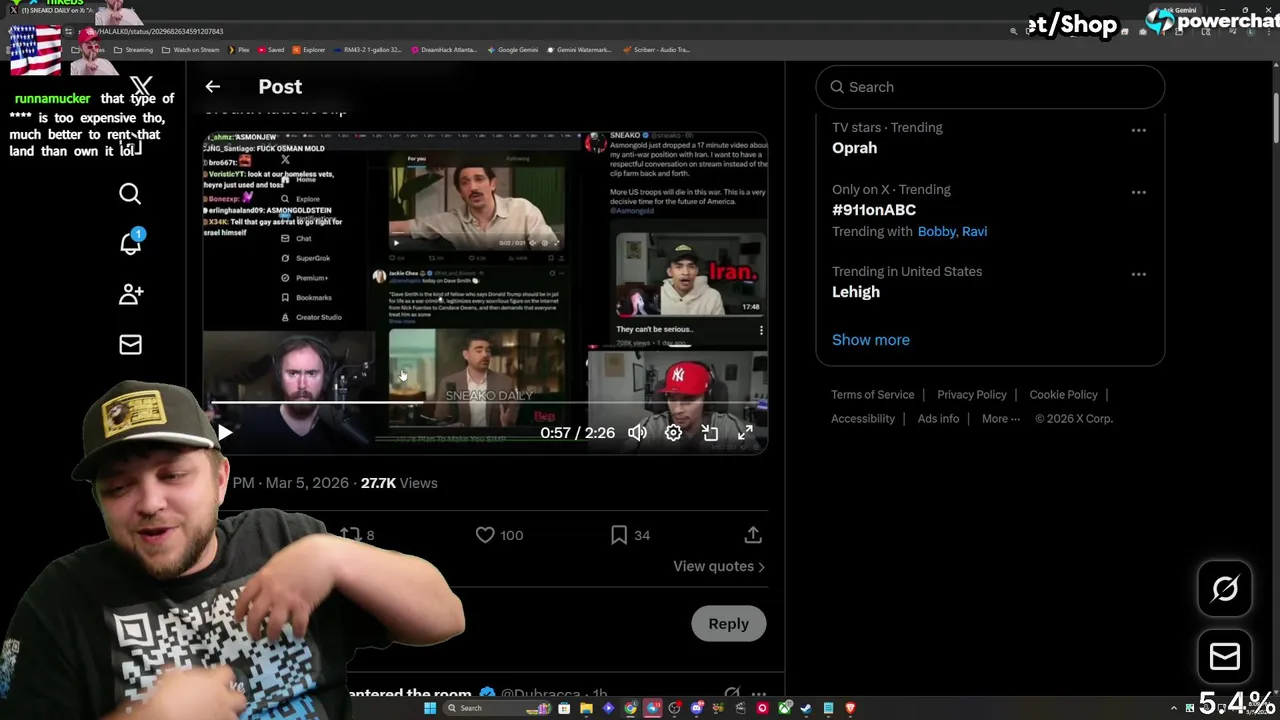Seek in the video progress bar
This screenshot has width=1280, height=720.
click(x=485, y=403)
